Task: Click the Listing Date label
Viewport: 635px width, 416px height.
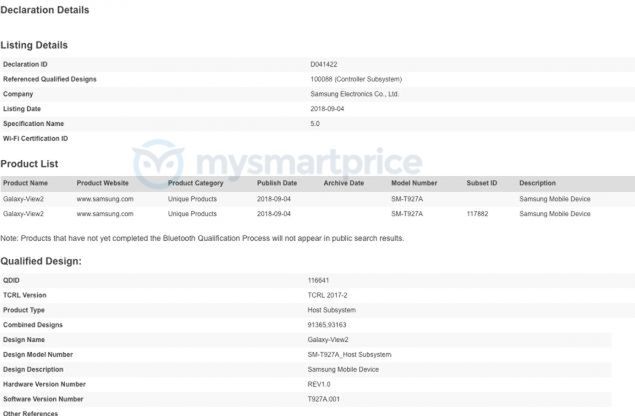Action: [x=22, y=109]
